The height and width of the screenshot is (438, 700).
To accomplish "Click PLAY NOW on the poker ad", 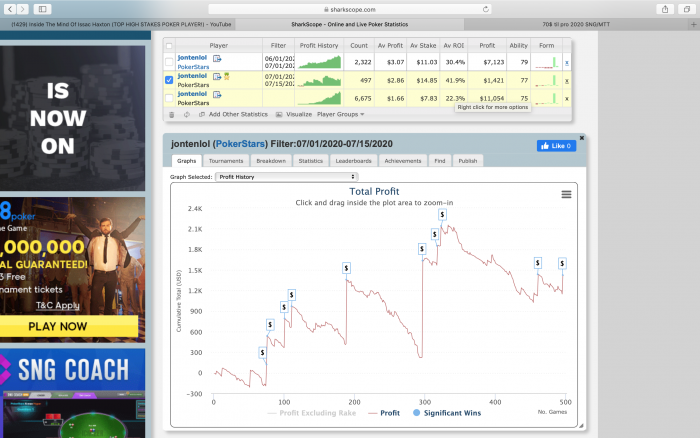I will click(69, 326).
